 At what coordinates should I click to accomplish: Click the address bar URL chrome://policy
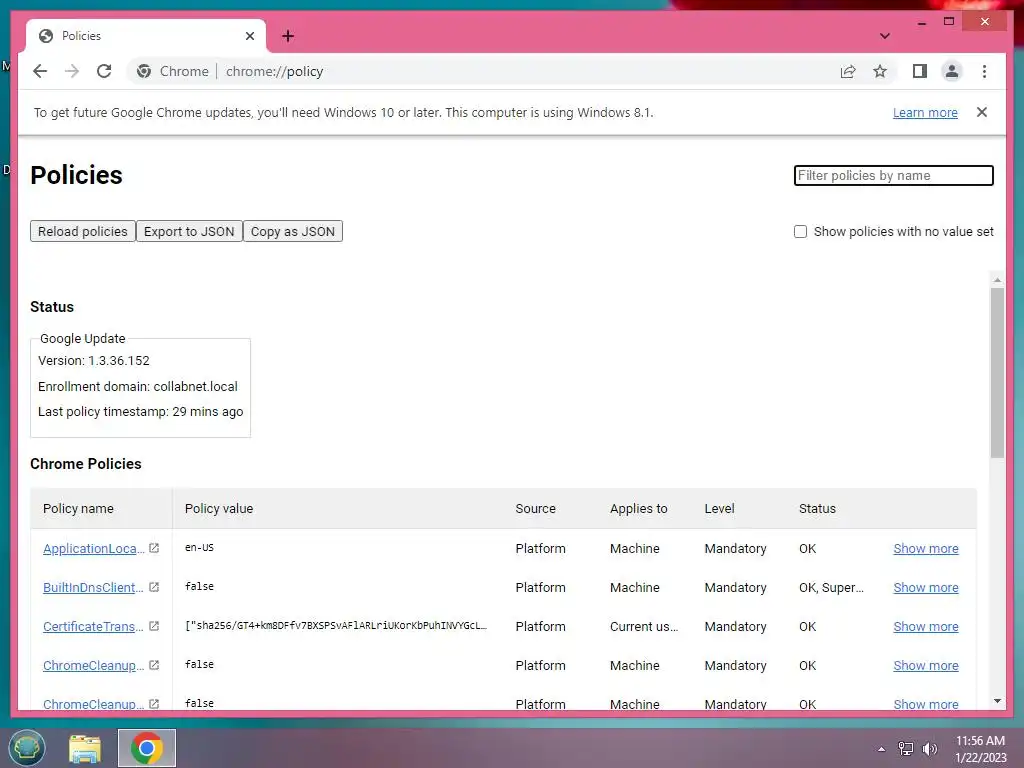(274, 71)
